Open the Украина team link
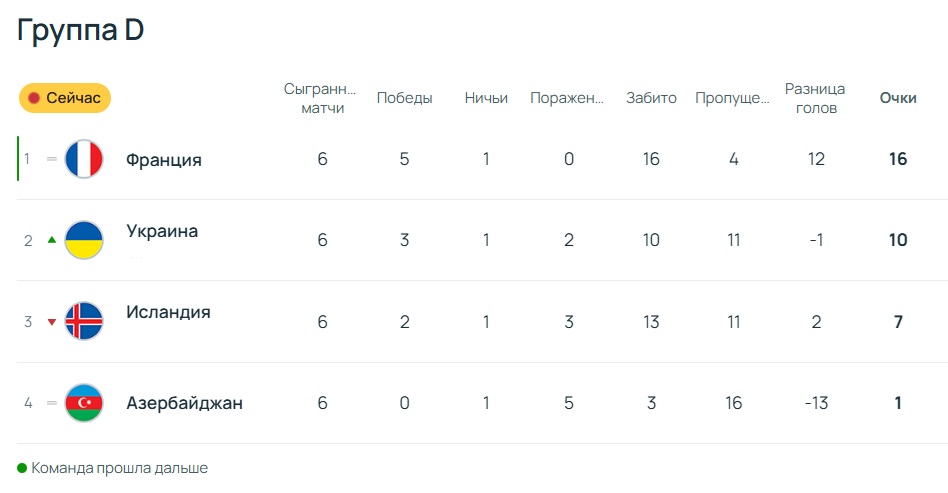The image size is (948, 493). click(x=162, y=231)
